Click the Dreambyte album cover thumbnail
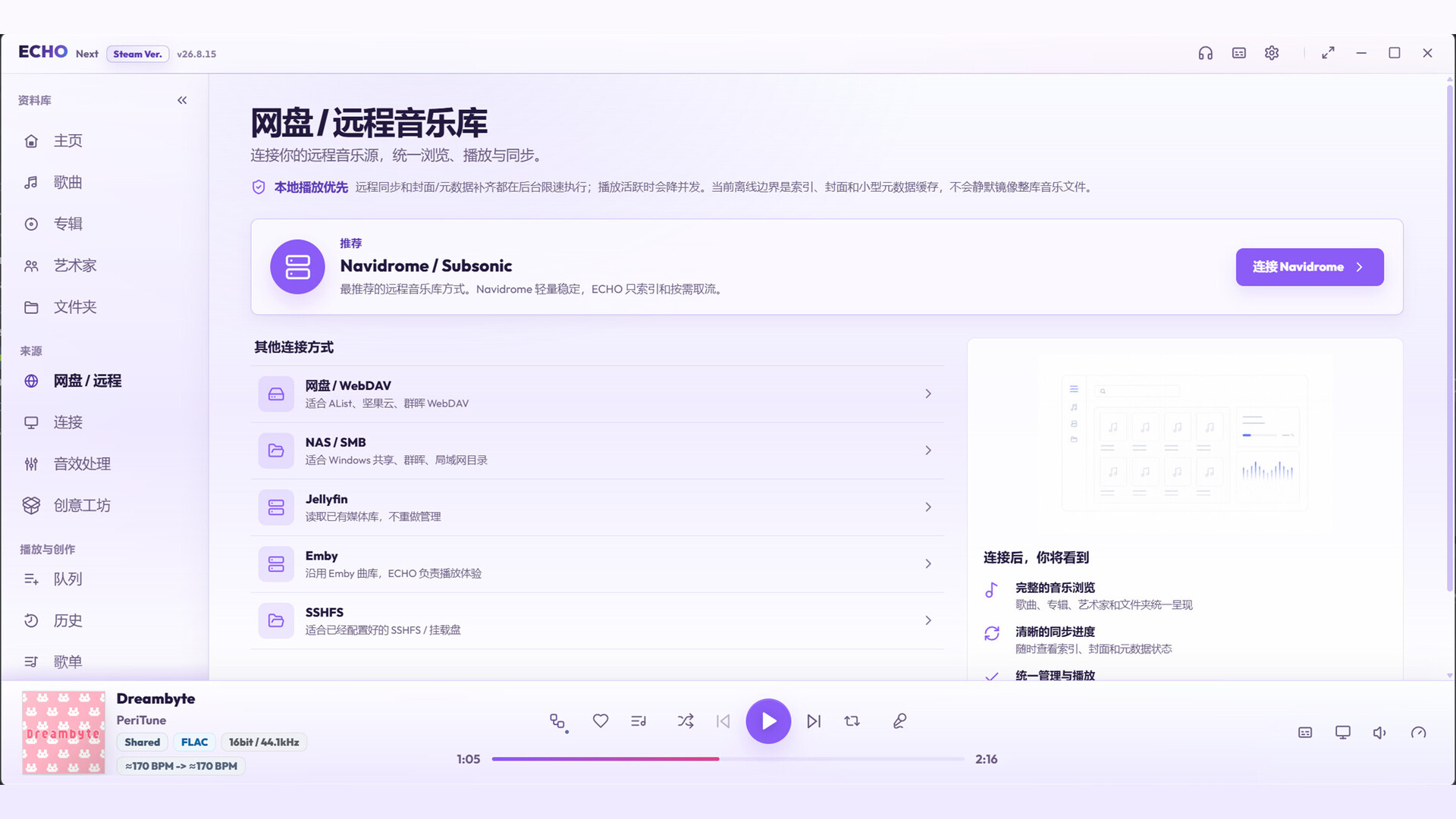1456x819 pixels. 64,733
